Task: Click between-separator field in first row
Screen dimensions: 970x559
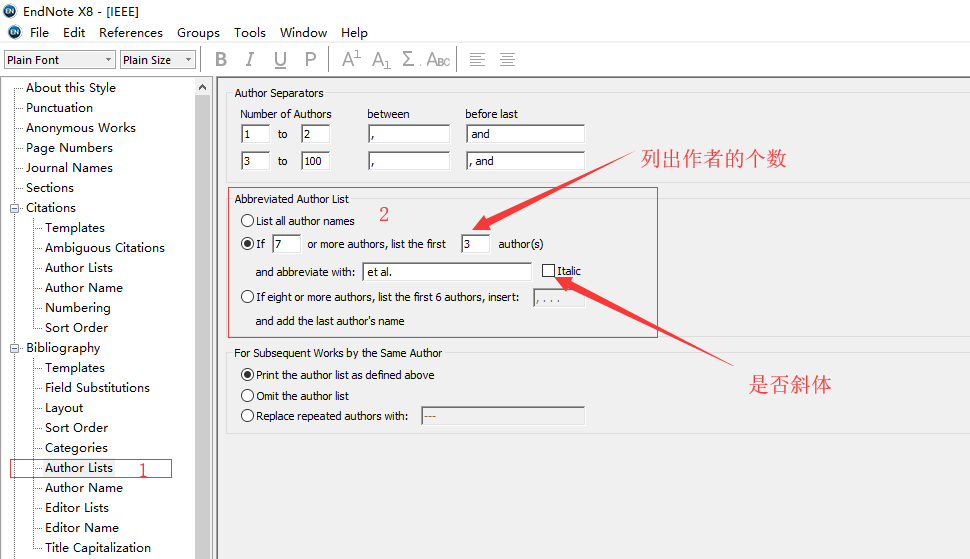Action: (x=409, y=134)
